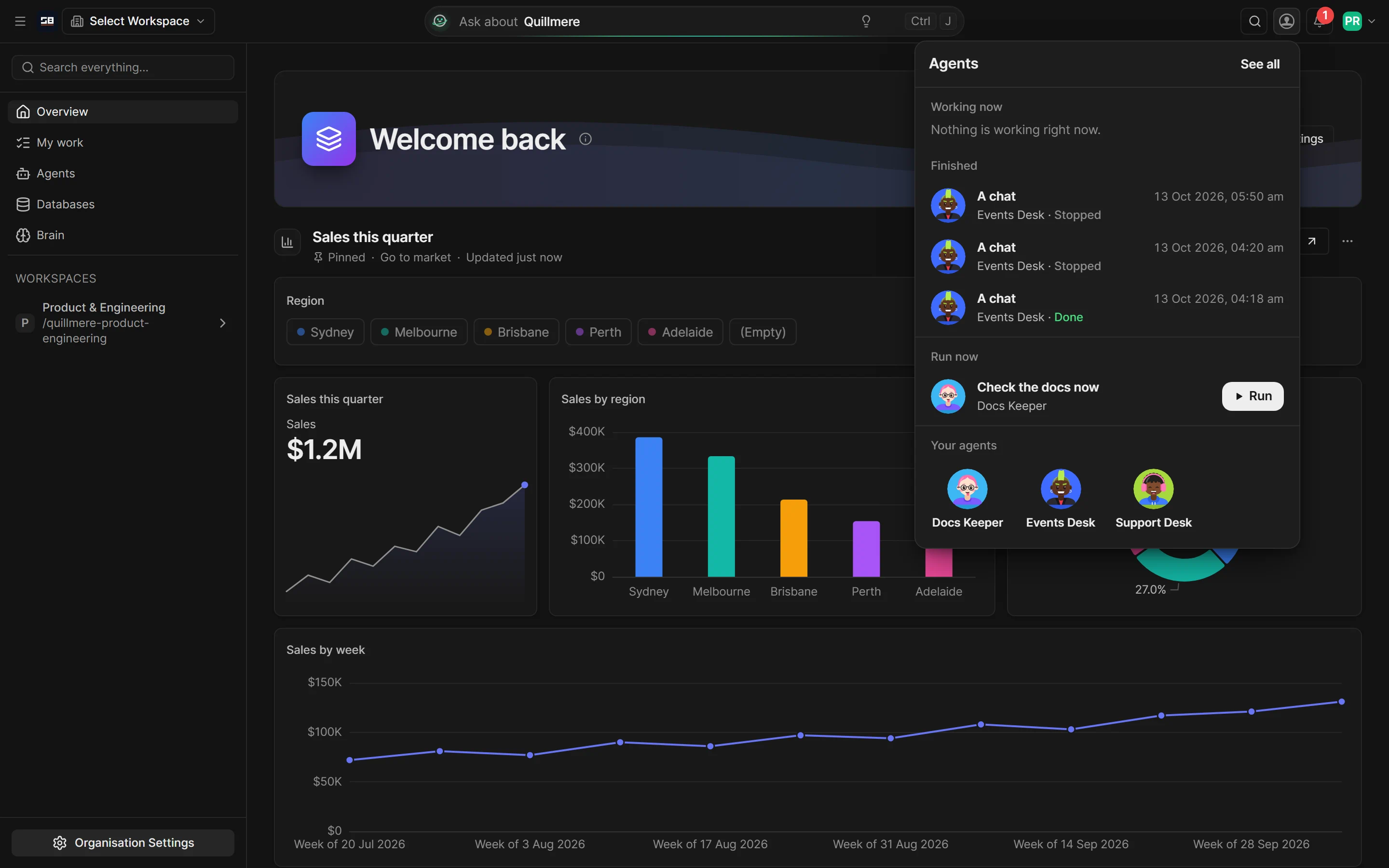Screen dimensions: 1389x868
Task: Open the three-dots more options menu
Action: (1347, 241)
